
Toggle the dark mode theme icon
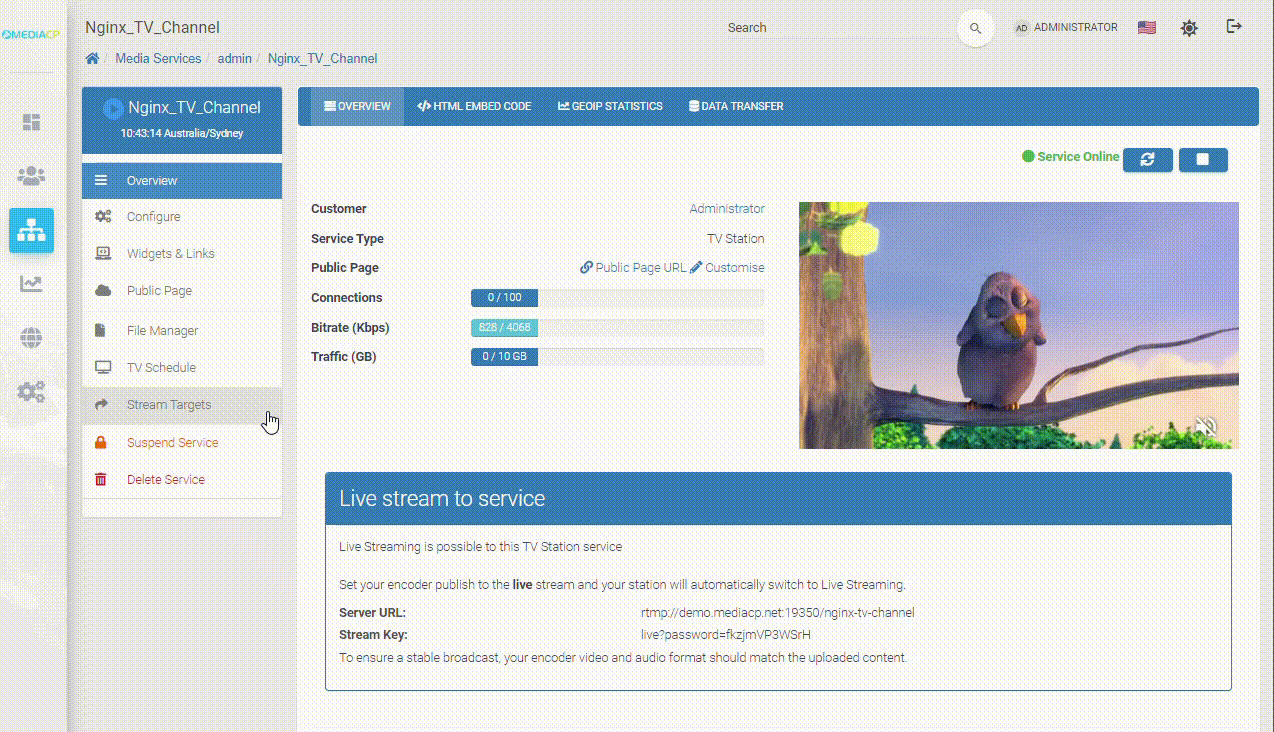pyautogui.click(x=1189, y=28)
